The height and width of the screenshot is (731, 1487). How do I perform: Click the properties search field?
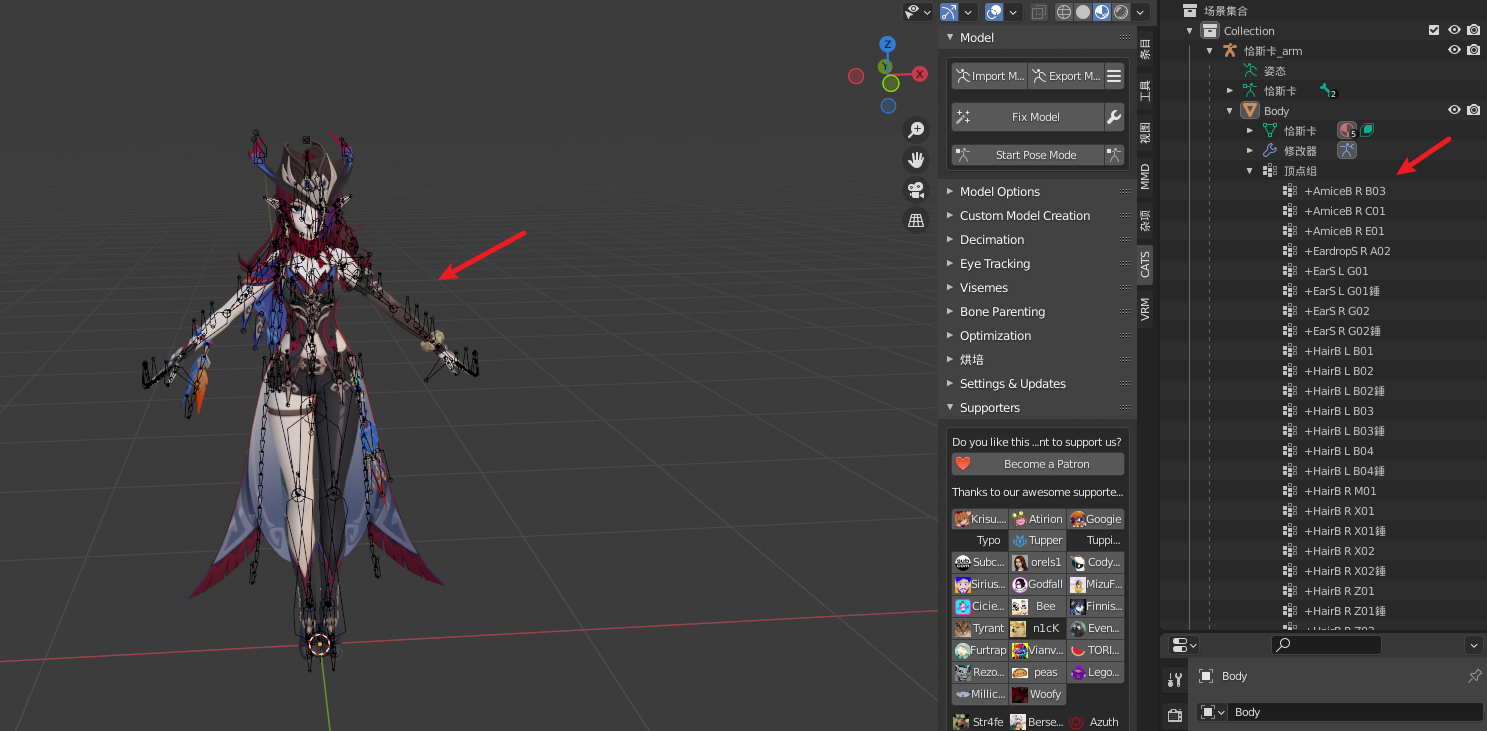click(1326, 645)
